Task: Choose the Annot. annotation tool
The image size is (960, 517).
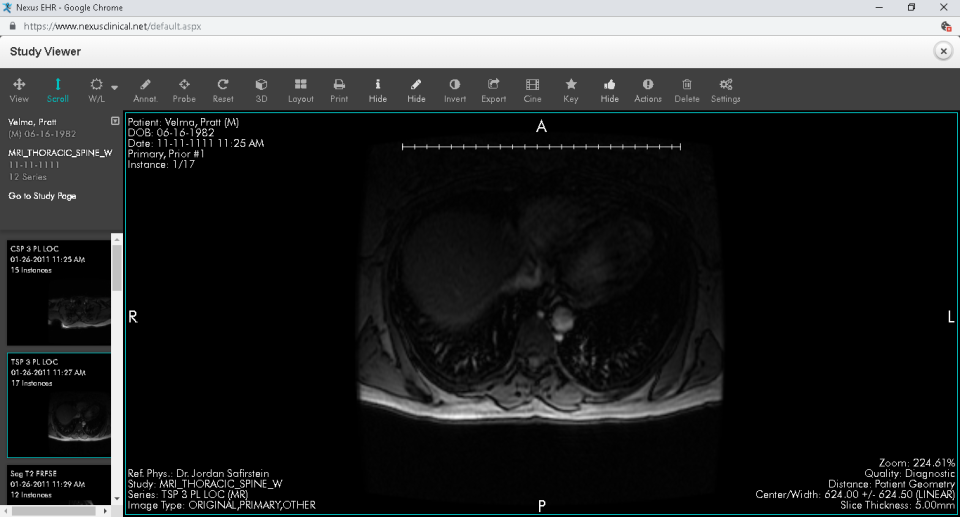Action: pyautogui.click(x=145, y=90)
